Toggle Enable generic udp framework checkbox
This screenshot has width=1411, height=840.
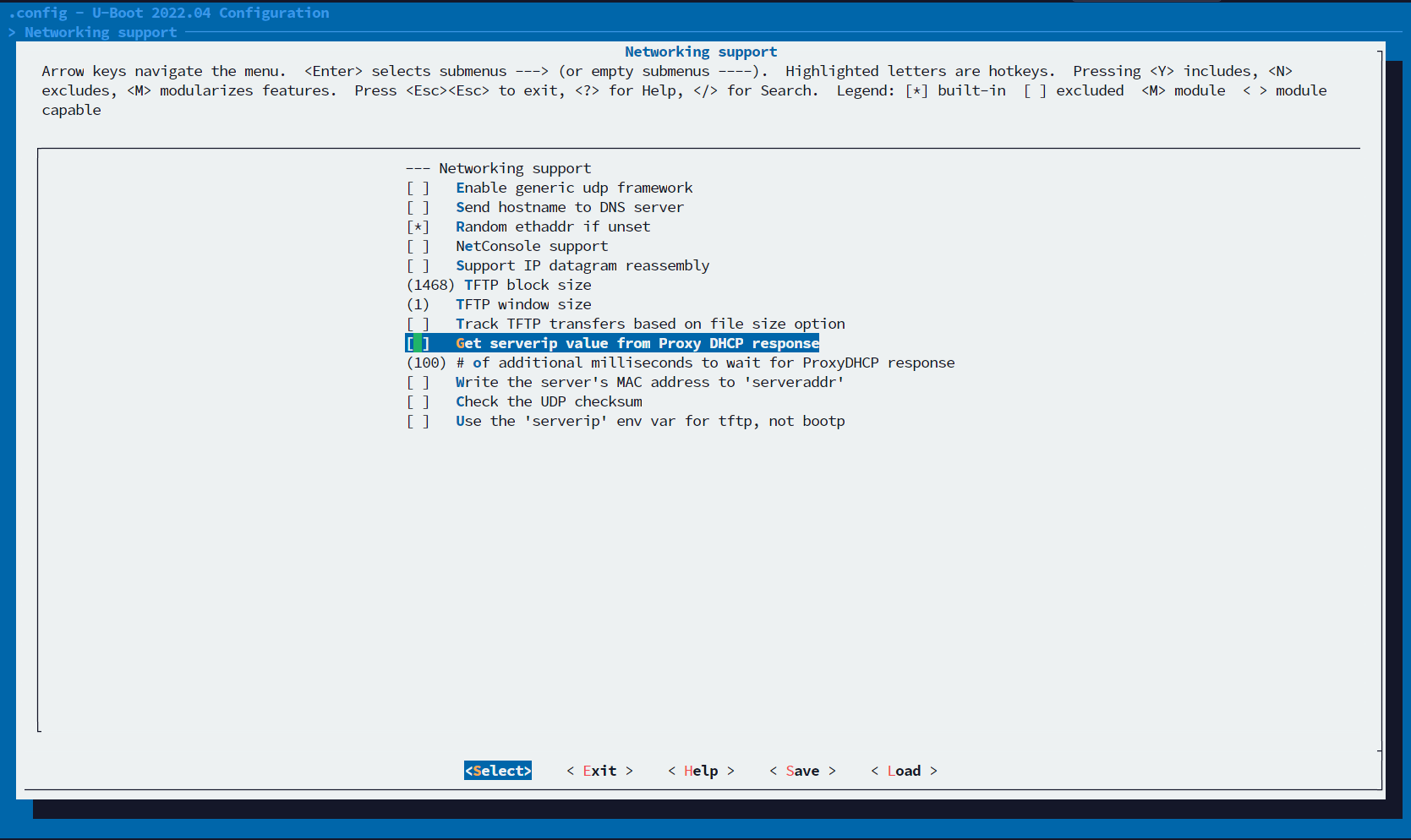tap(418, 188)
